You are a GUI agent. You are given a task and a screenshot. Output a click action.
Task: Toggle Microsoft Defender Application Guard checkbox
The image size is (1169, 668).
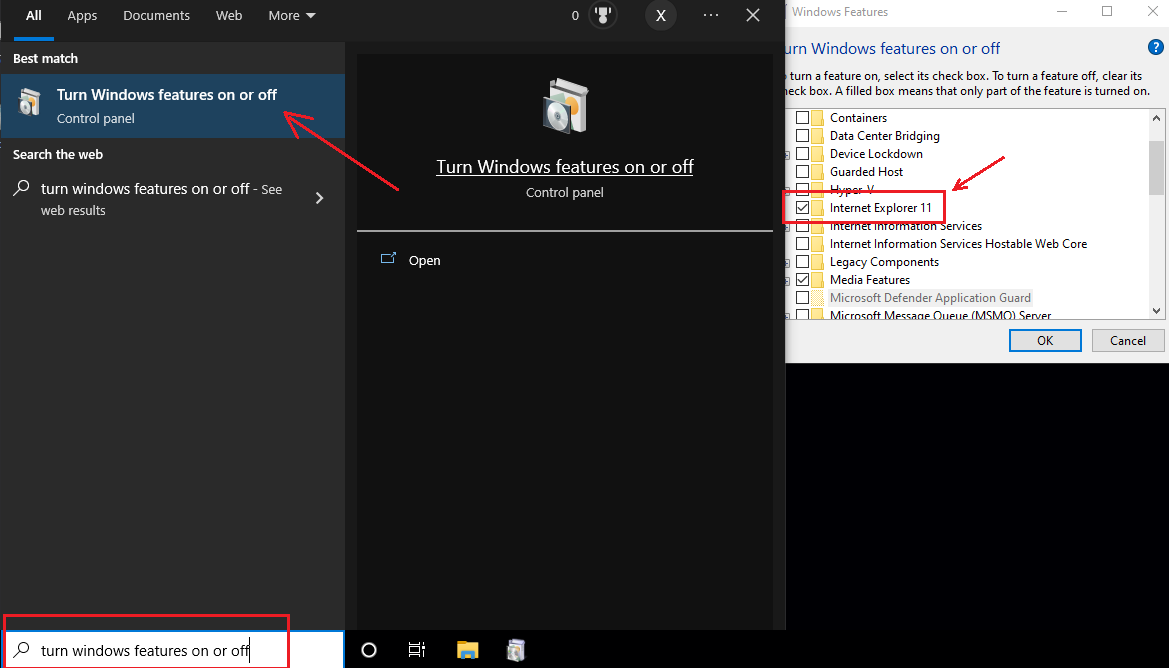802,297
